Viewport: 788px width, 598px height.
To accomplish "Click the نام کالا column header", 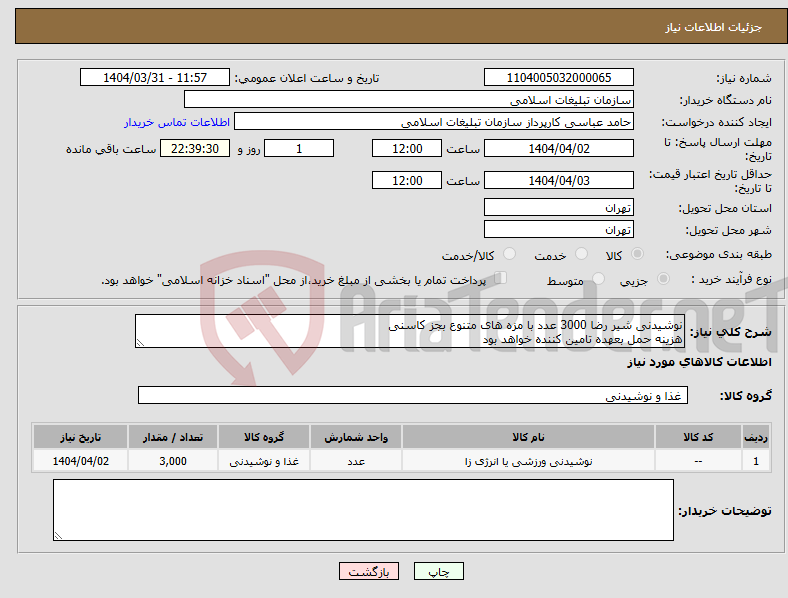I will pyautogui.click(x=528, y=437).
